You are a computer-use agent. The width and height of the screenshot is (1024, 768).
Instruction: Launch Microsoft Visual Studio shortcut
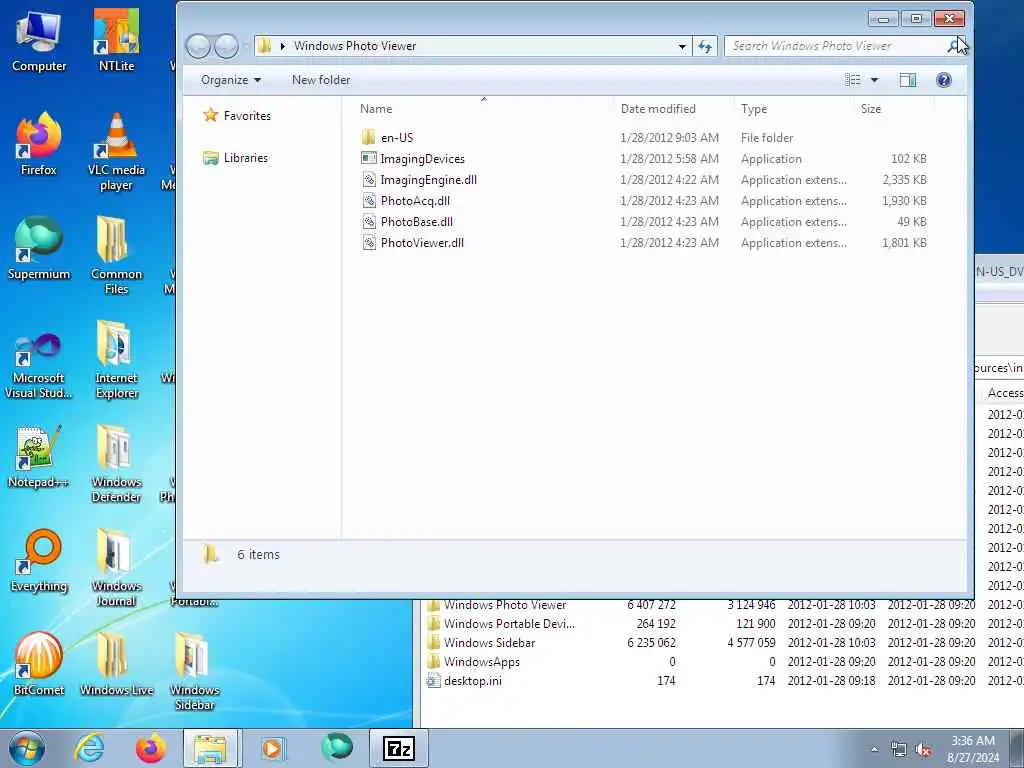tap(39, 364)
